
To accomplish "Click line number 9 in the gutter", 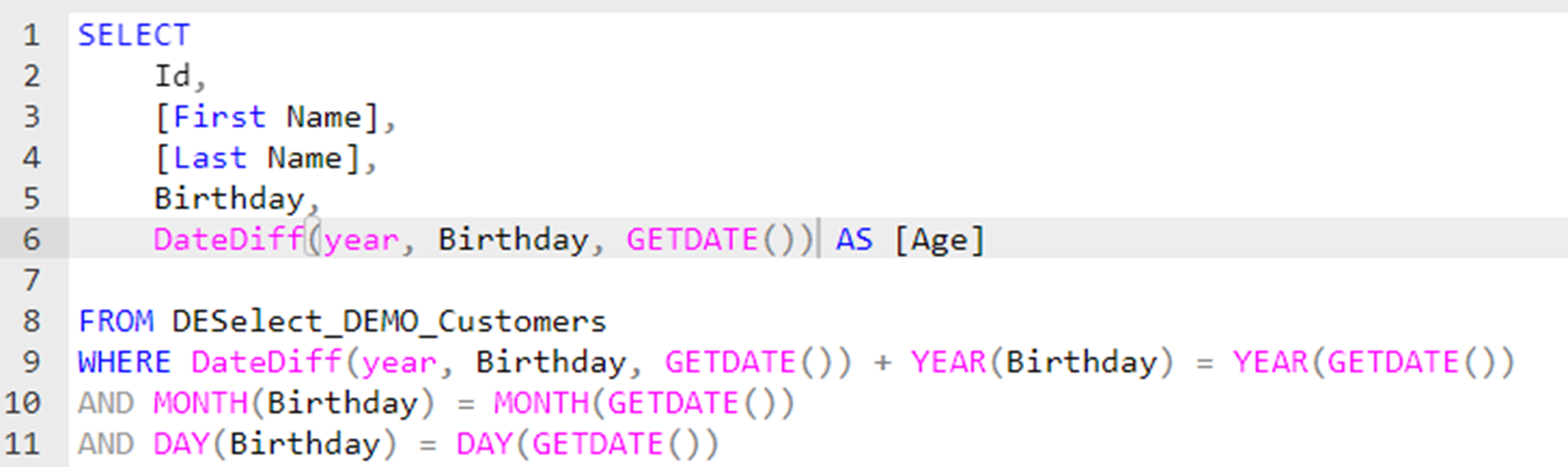I will point(32,363).
